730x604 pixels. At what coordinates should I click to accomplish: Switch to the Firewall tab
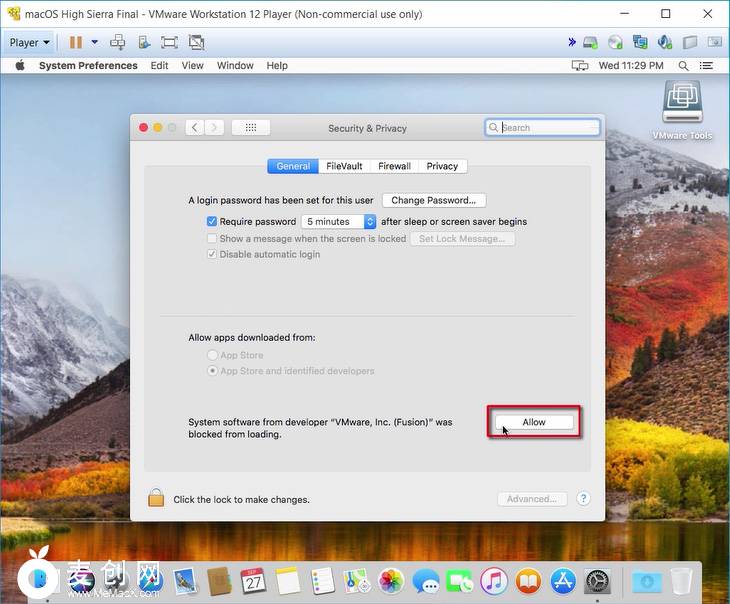click(394, 166)
